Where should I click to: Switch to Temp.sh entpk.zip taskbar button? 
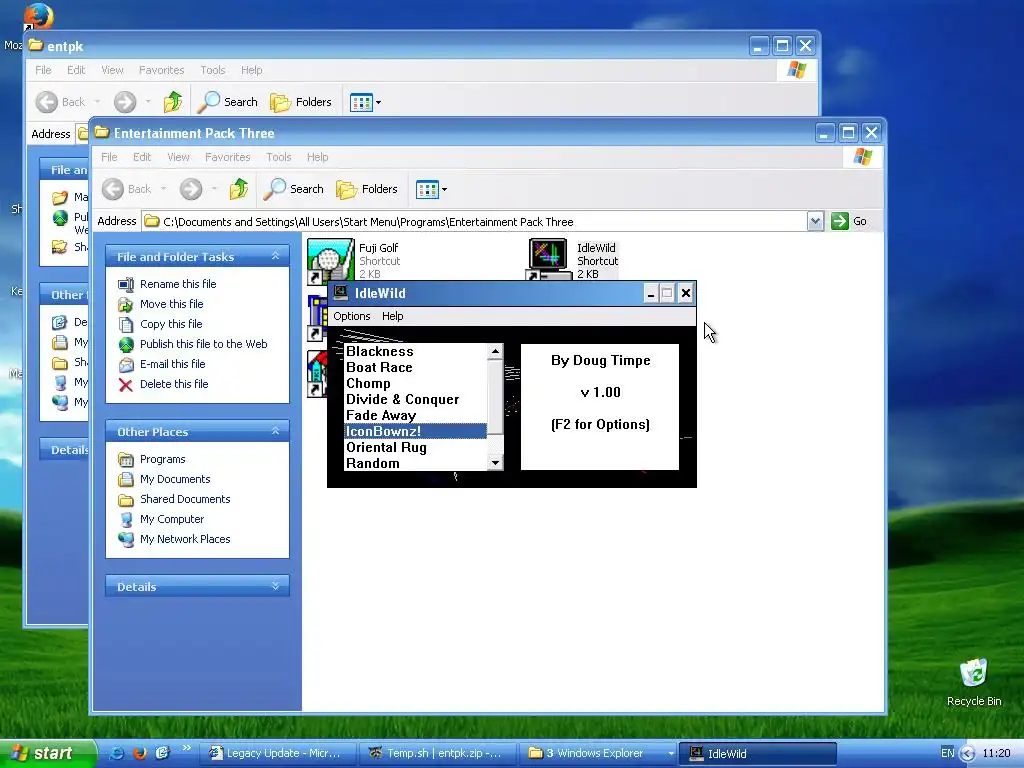(x=440, y=753)
